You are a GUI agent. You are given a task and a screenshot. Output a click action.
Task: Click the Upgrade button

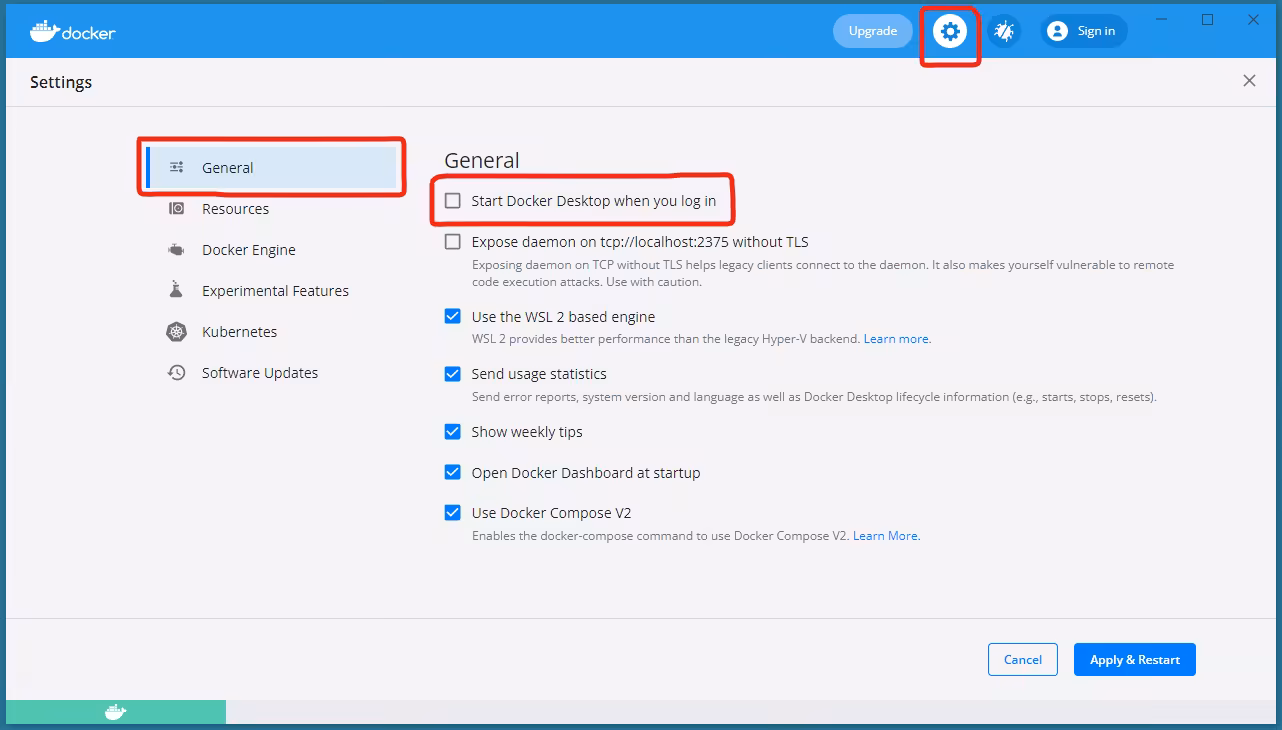pos(873,31)
